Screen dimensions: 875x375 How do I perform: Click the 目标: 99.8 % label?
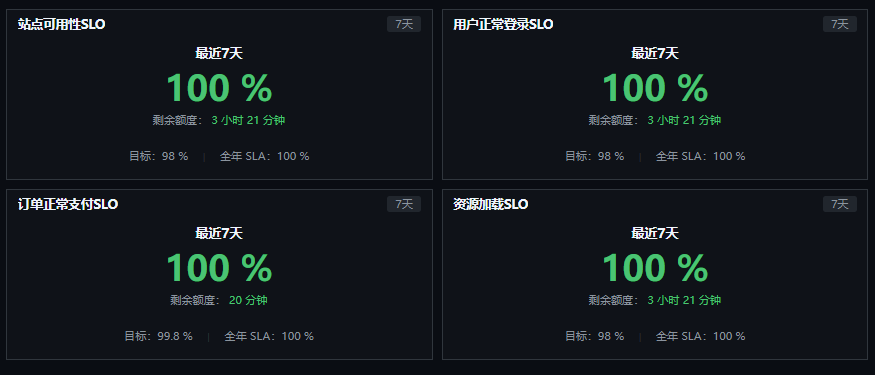(158, 336)
